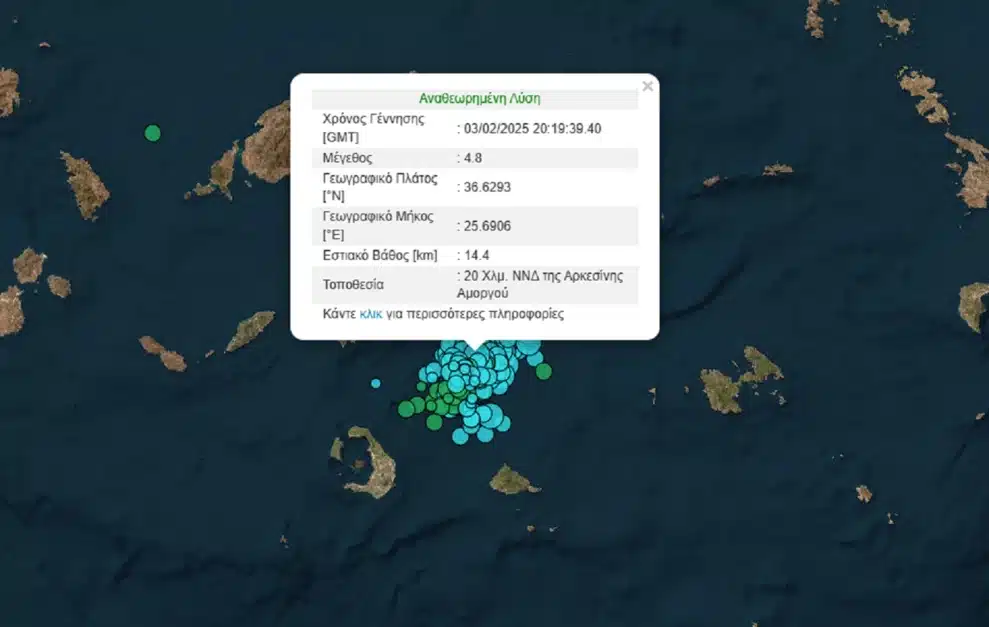Select the isolated green marker near Paros
Image resolution: width=989 pixels, height=627 pixels.
point(152,132)
